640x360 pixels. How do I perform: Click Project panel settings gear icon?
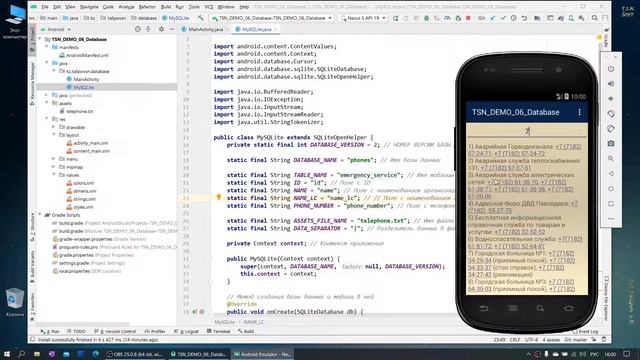pos(161,29)
